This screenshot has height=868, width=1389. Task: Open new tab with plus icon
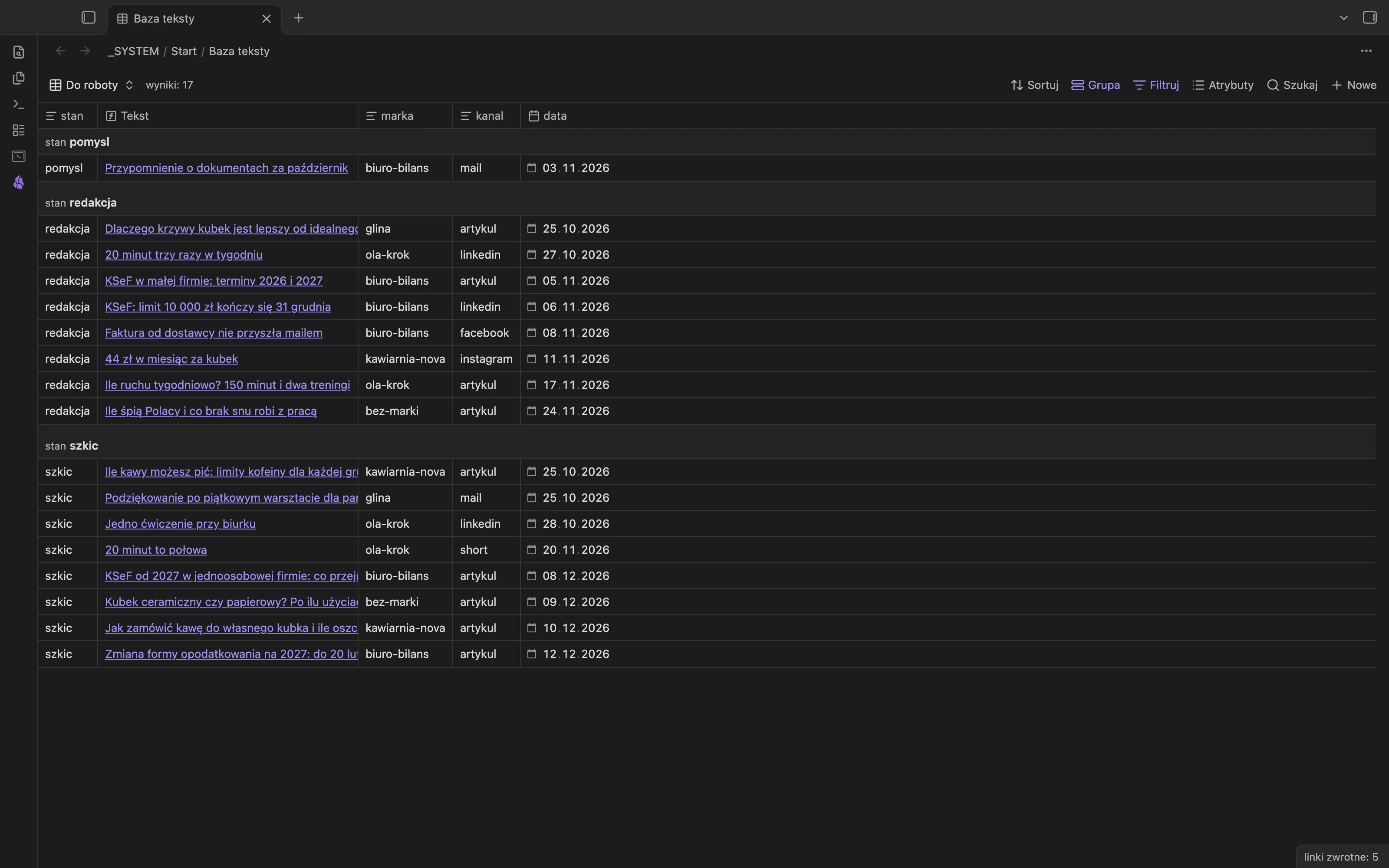[x=299, y=18]
